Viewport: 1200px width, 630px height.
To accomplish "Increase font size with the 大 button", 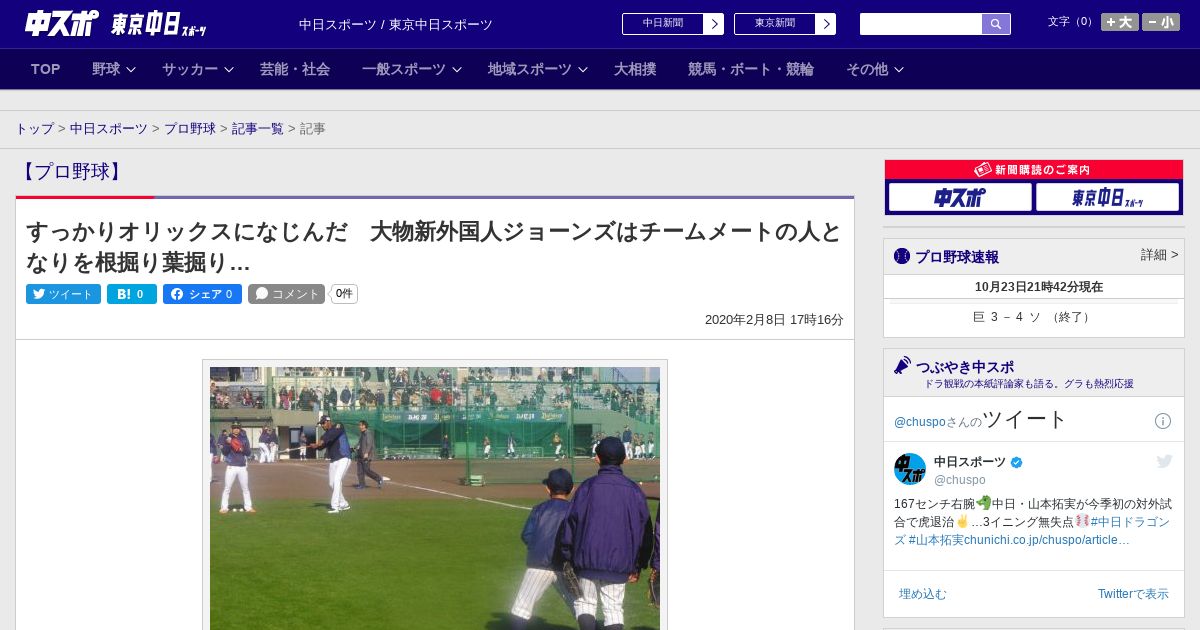I will pyautogui.click(x=1120, y=22).
